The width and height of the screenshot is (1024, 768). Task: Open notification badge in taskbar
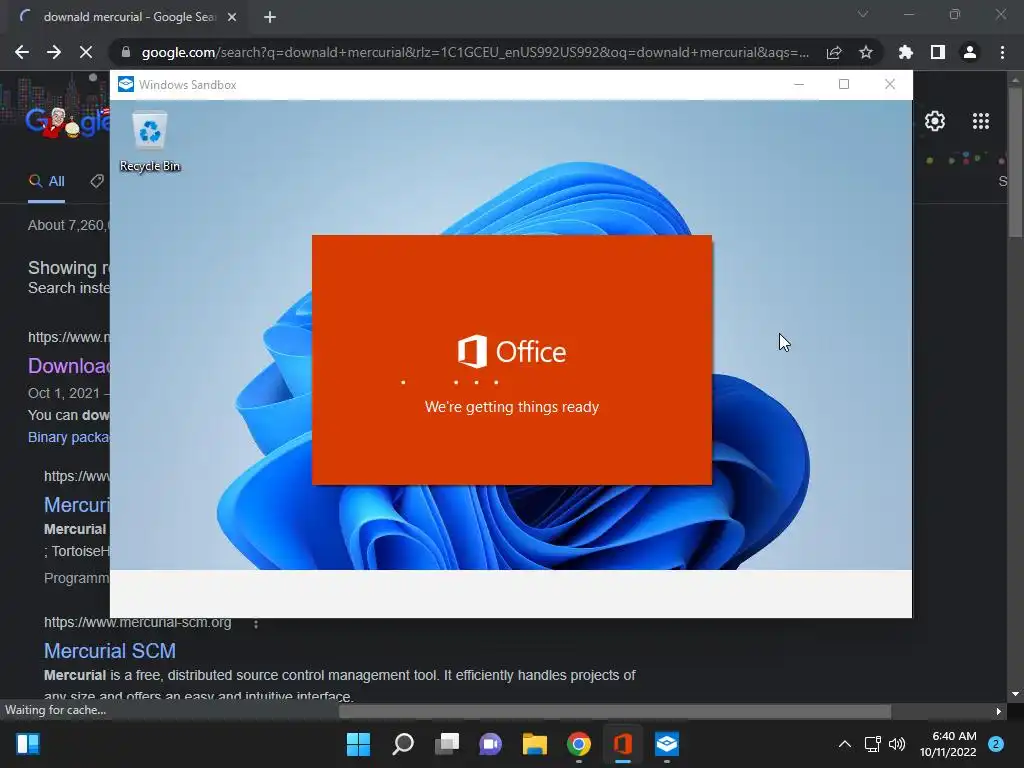coord(996,744)
